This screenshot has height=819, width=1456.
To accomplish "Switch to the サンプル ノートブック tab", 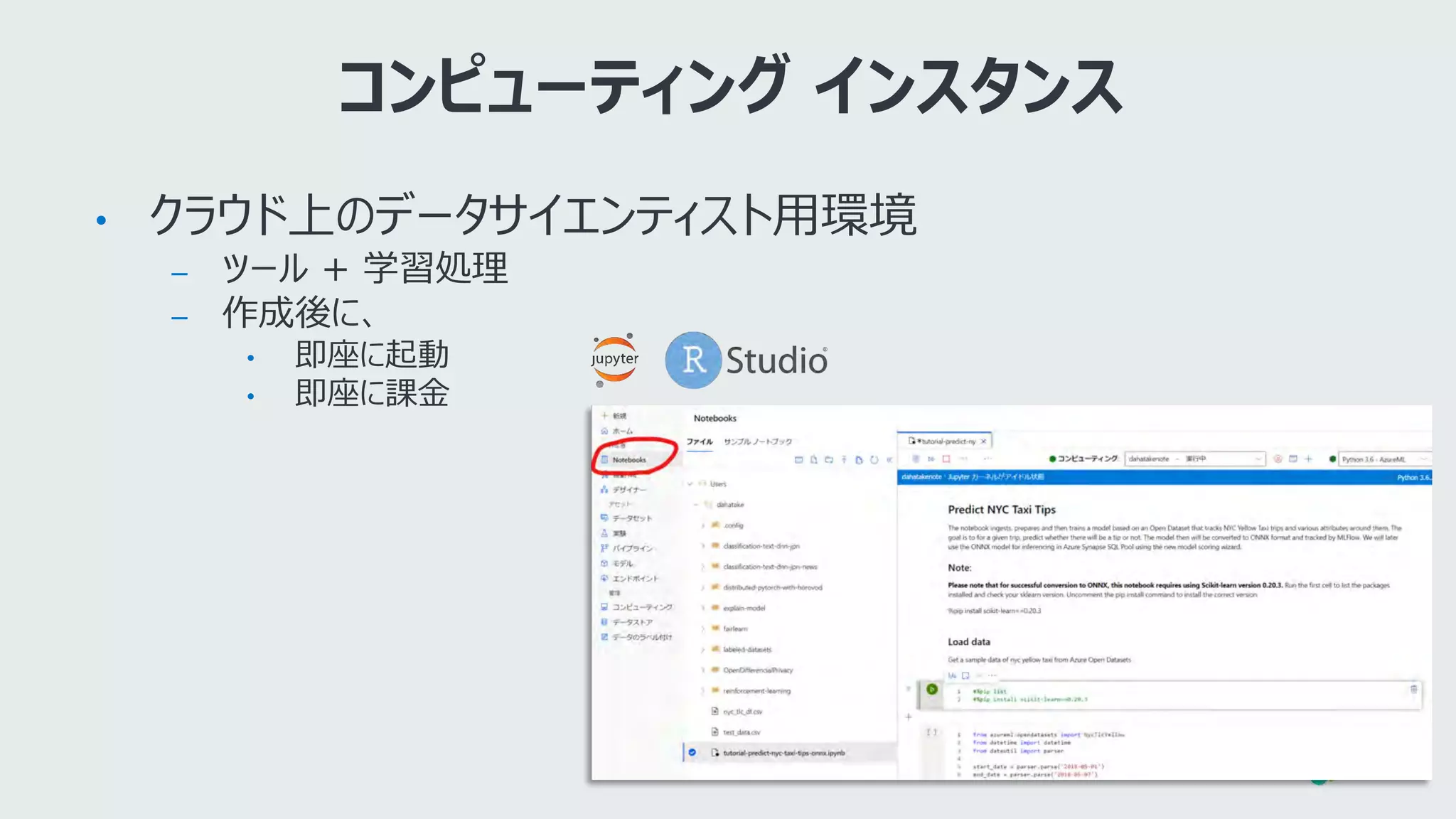I will 757,441.
